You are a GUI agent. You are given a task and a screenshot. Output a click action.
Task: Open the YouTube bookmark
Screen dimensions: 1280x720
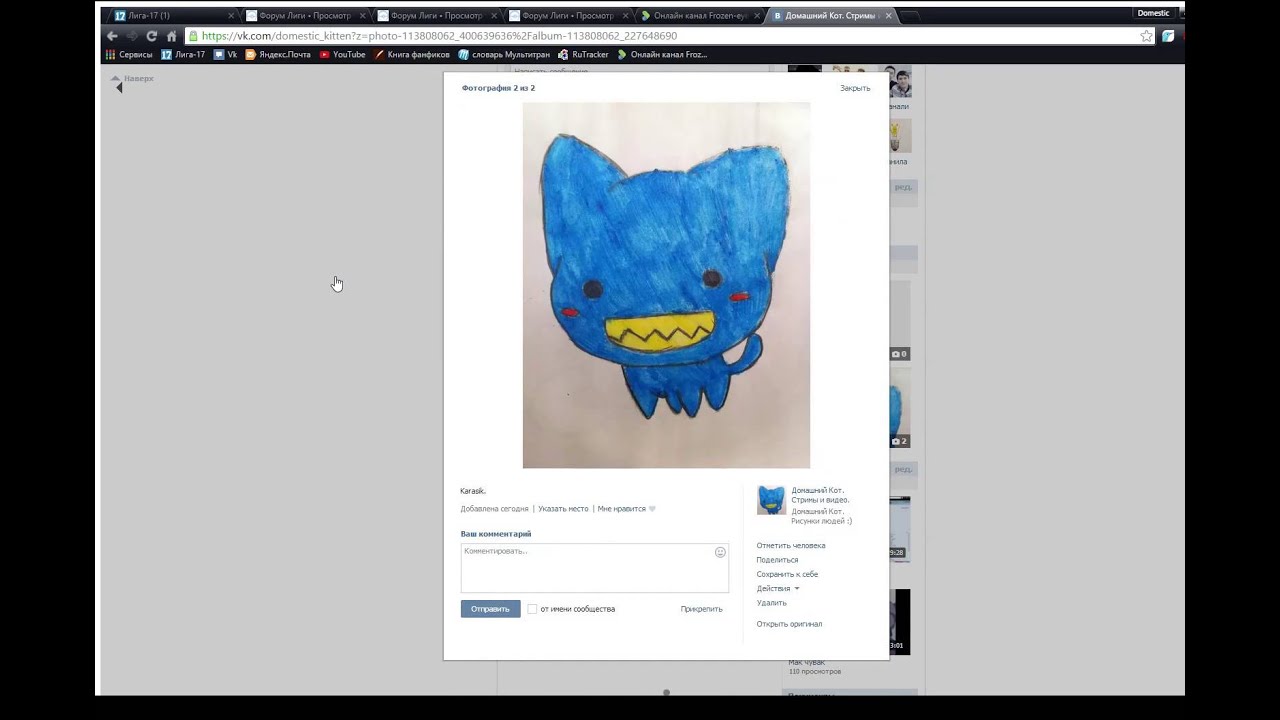pos(342,55)
